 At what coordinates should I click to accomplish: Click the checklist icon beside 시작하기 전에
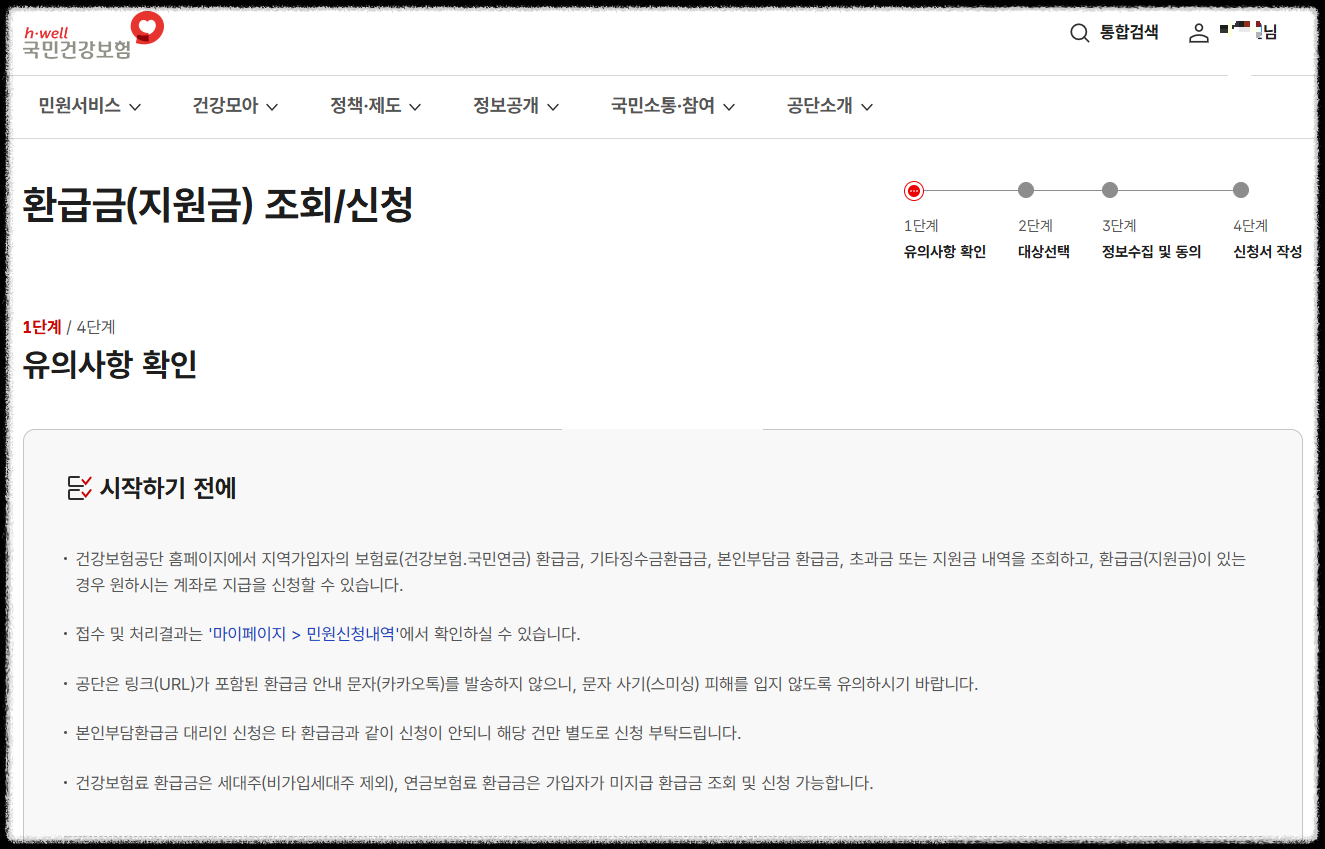79,489
